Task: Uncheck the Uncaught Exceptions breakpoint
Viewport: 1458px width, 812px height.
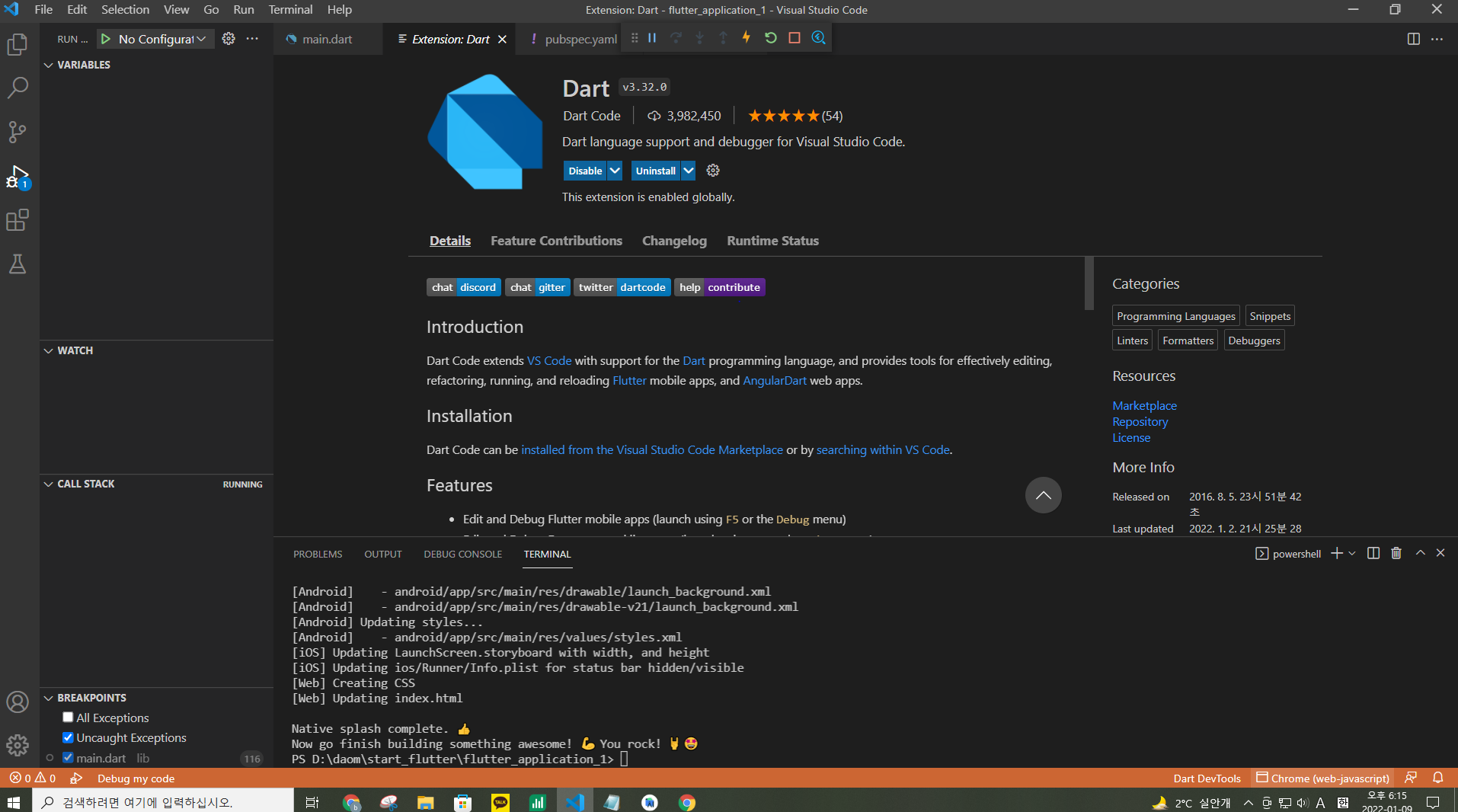Action: pos(68,737)
